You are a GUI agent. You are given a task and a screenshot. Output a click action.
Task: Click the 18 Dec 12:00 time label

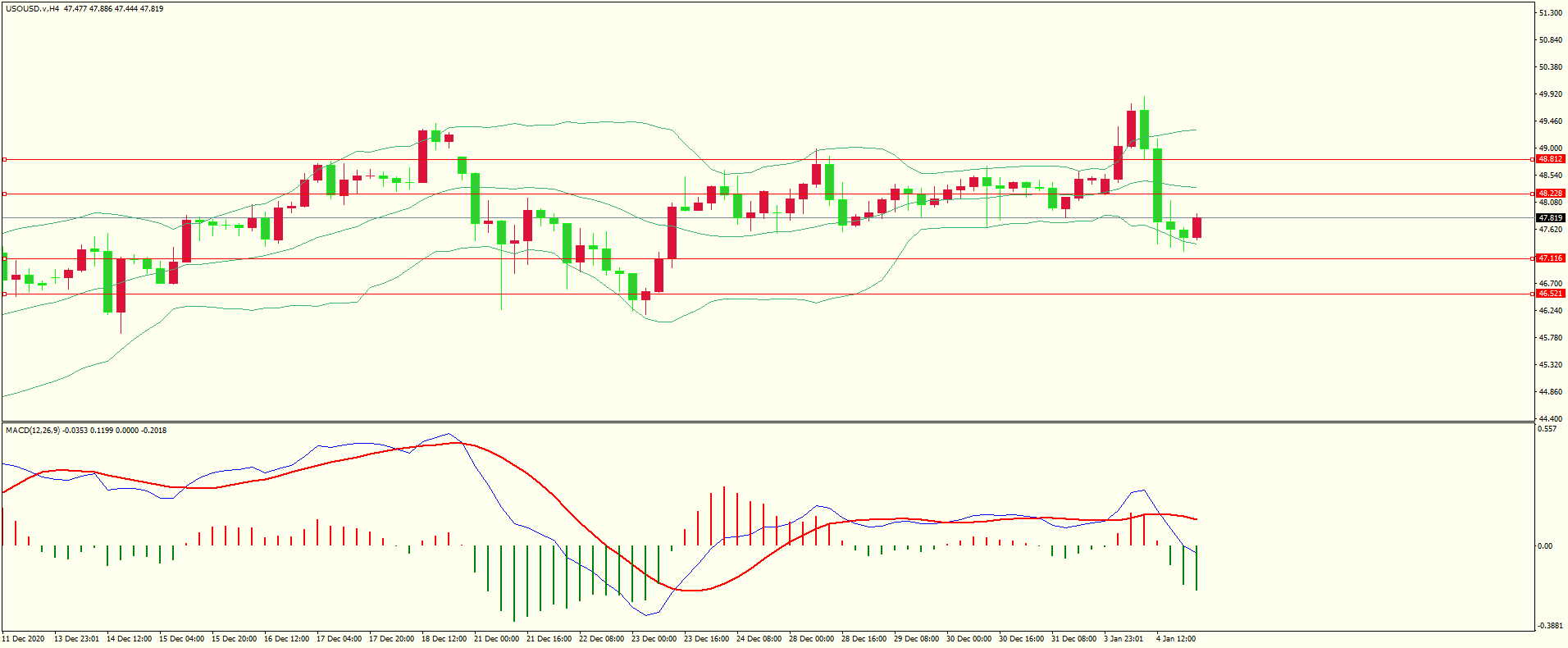pyautogui.click(x=444, y=639)
